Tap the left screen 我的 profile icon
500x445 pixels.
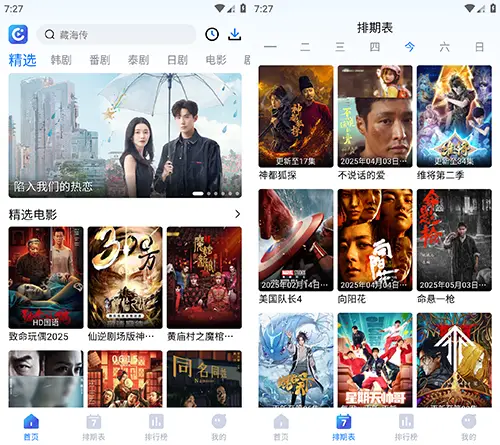(219, 421)
